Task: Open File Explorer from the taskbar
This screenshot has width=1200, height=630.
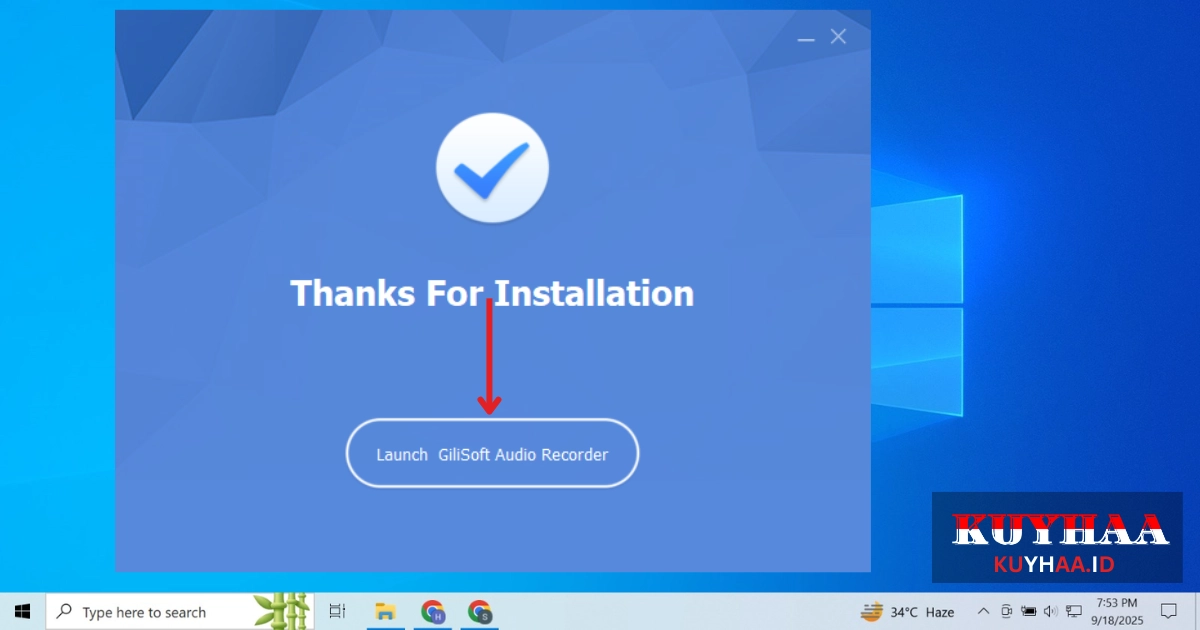Action: pyautogui.click(x=383, y=611)
